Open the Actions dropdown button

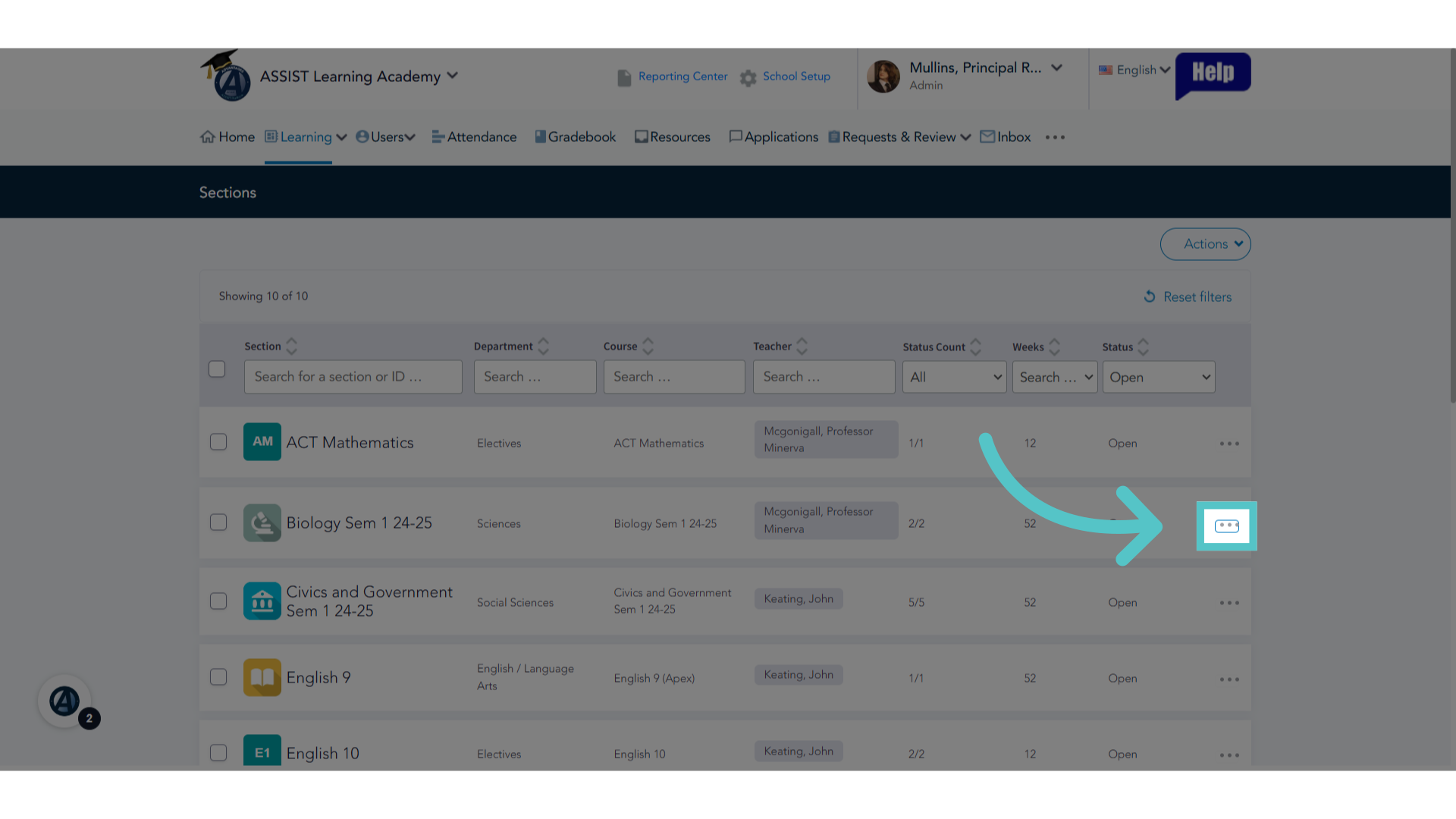point(1205,244)
